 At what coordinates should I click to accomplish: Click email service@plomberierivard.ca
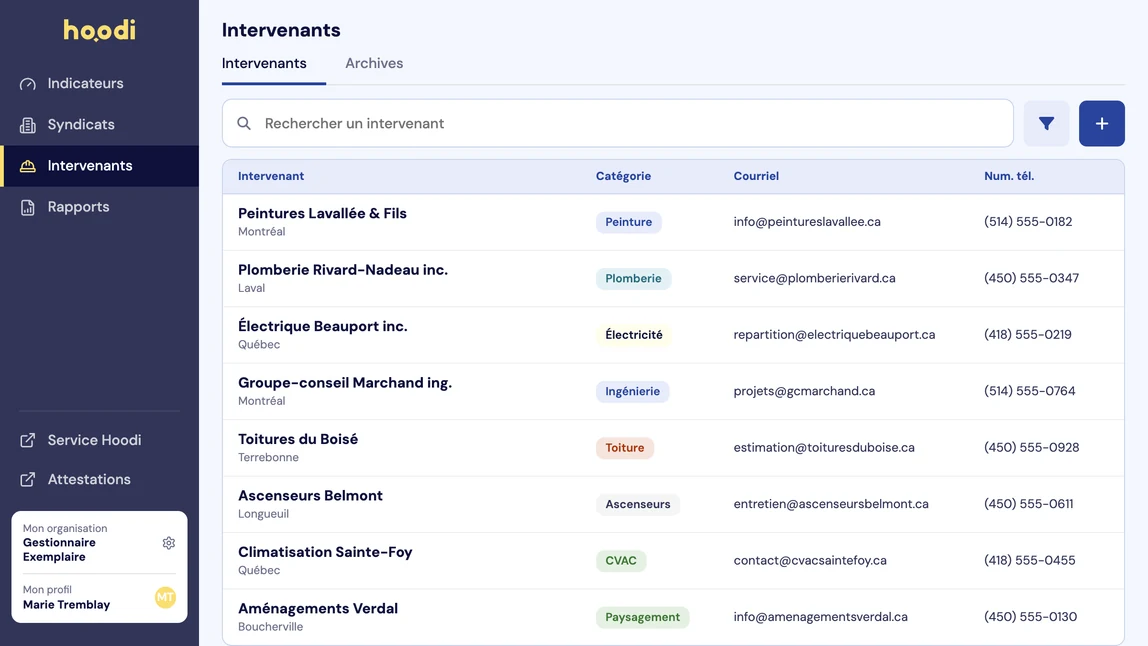pyautogui.click(x=814, y=278)
